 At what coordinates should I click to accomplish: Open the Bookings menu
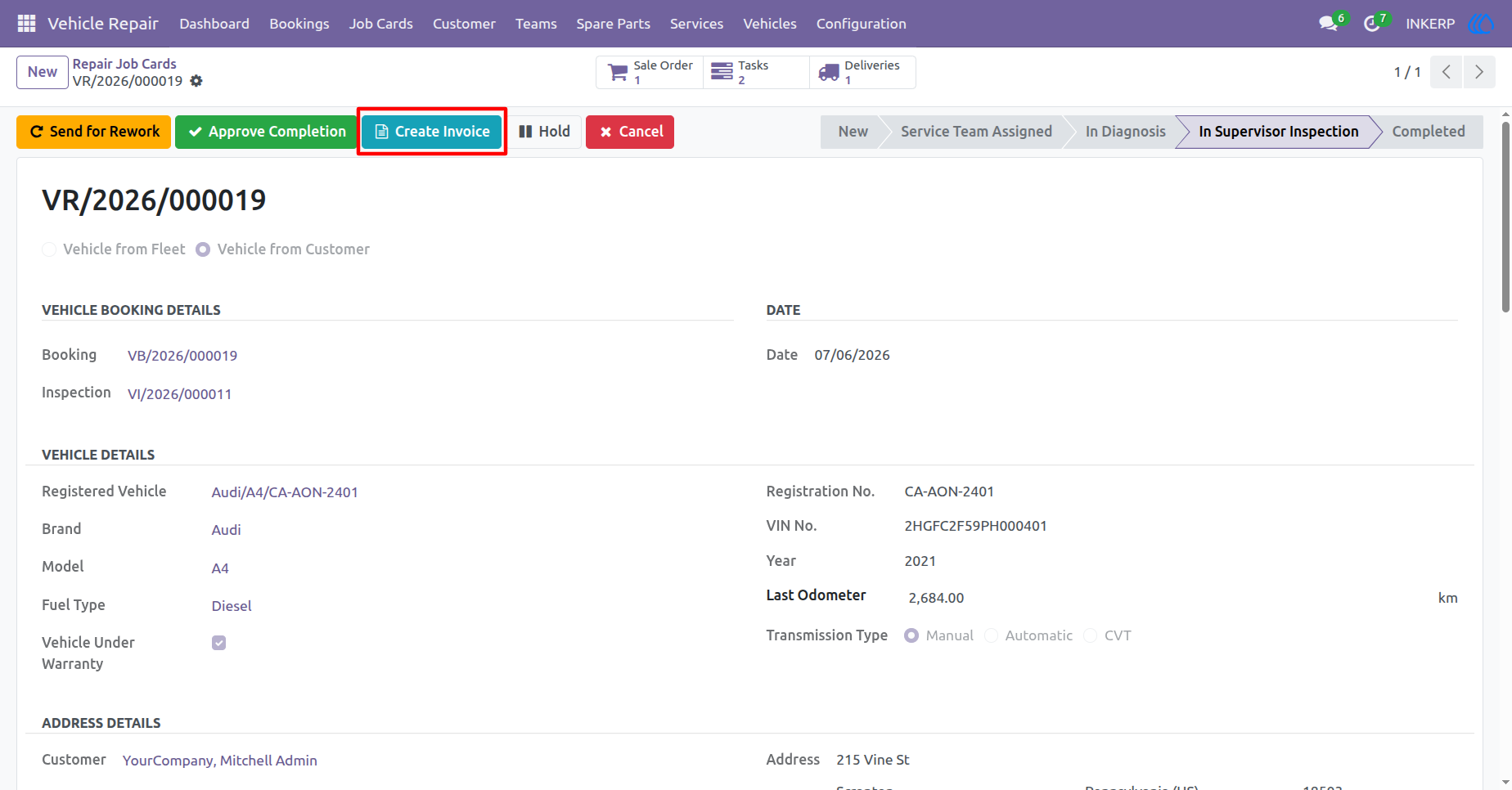[299, 24]
